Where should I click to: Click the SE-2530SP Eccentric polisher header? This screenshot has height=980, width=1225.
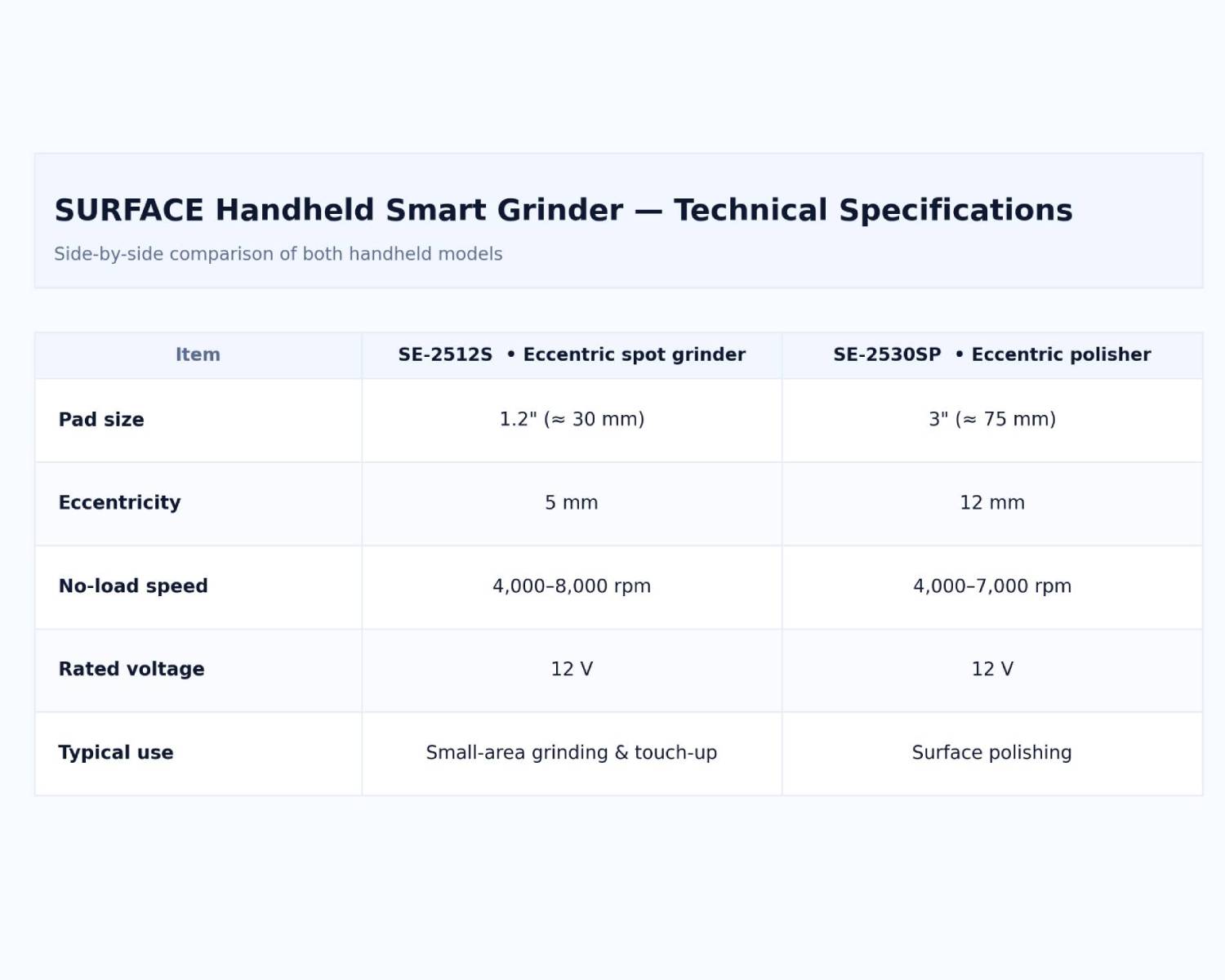991,354
